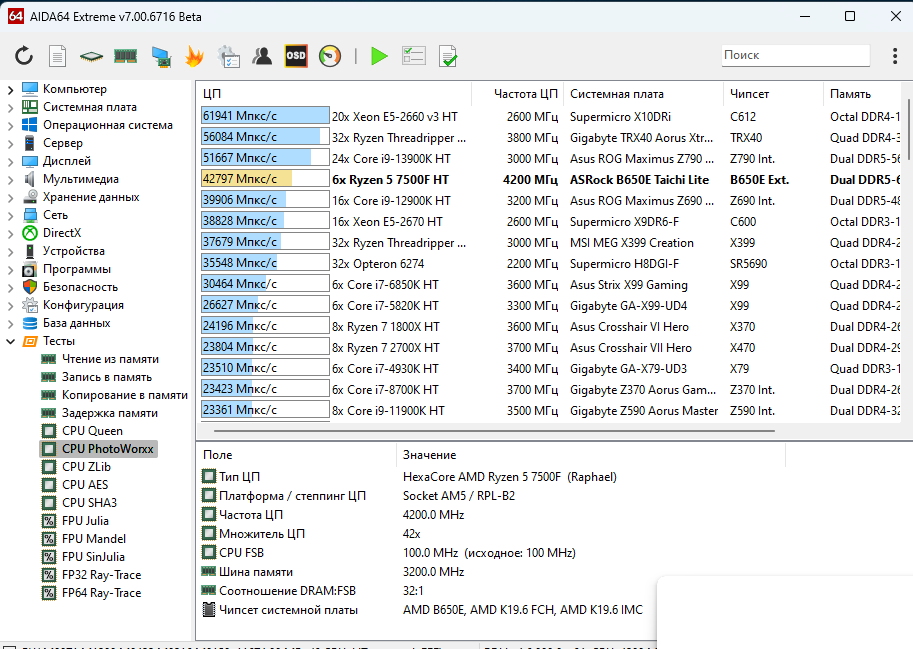This screenshot has width=913, height=649.
Task: Click the Значение column header
Action: pos(590,455)
